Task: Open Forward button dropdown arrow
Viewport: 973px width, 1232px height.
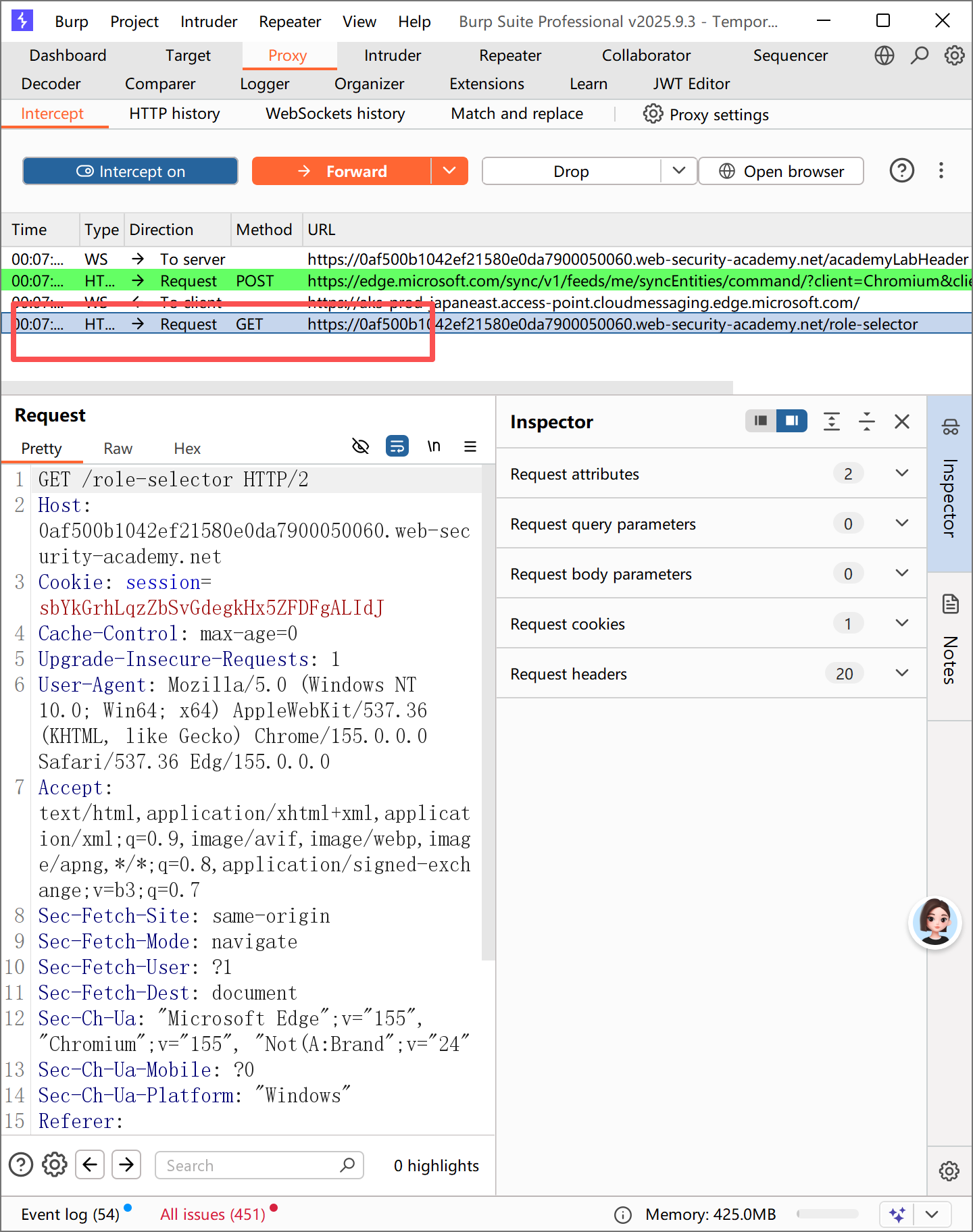Action: coord(449,171)
